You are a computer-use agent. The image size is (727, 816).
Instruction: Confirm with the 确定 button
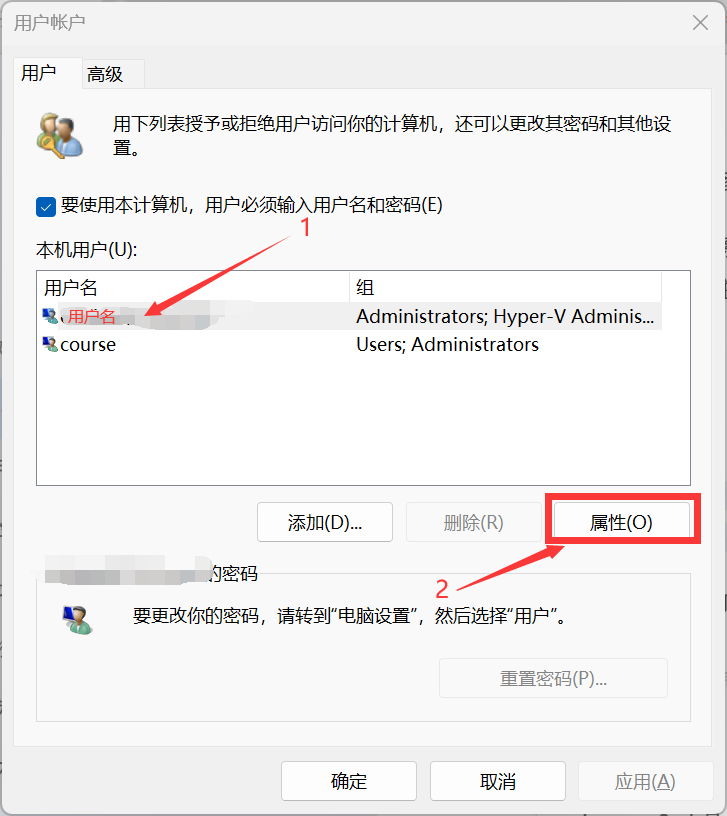pyautogui.click(x=349, y=781)
